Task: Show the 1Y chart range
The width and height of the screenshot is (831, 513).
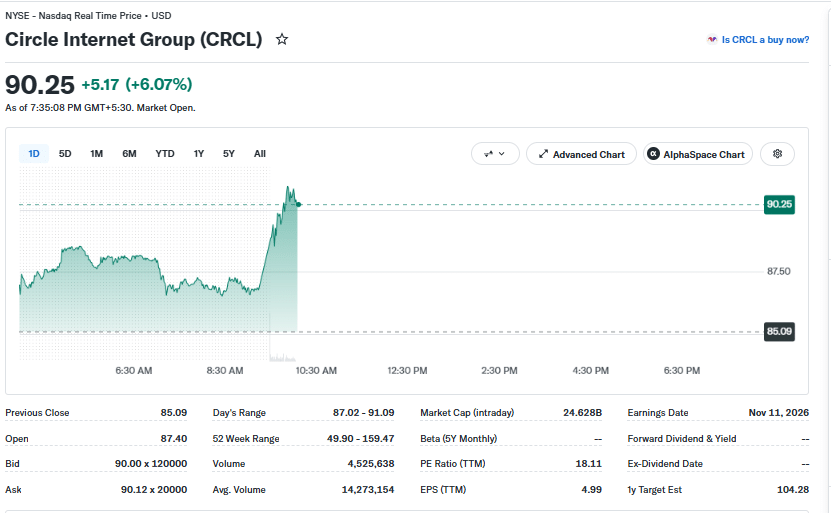Action: point(199,154)
